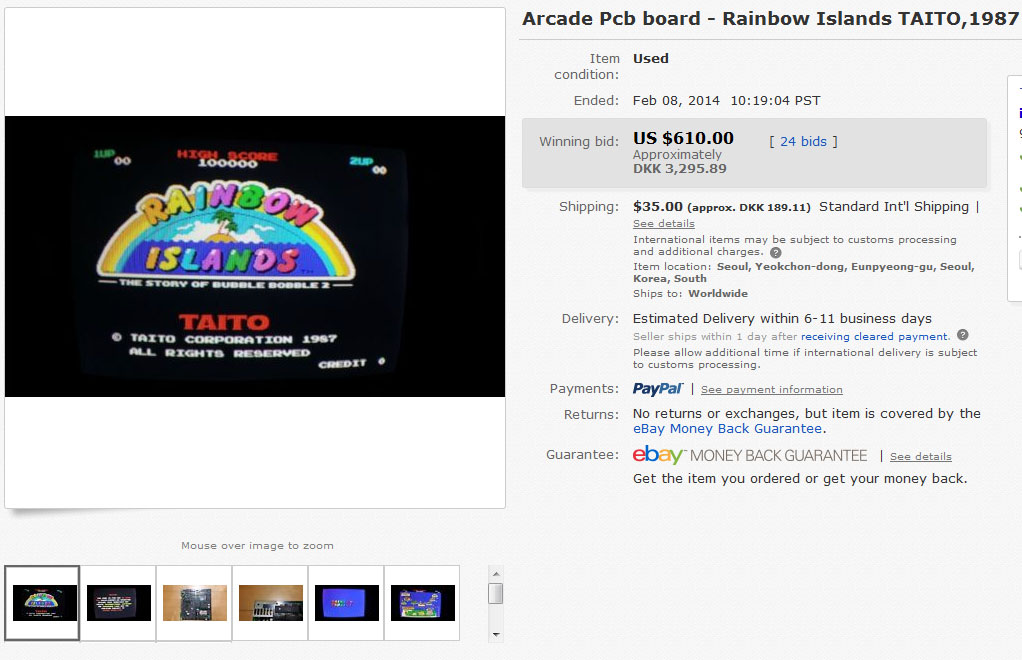Select the fifth thumbnail with blue screen

(x=347, y=603)
